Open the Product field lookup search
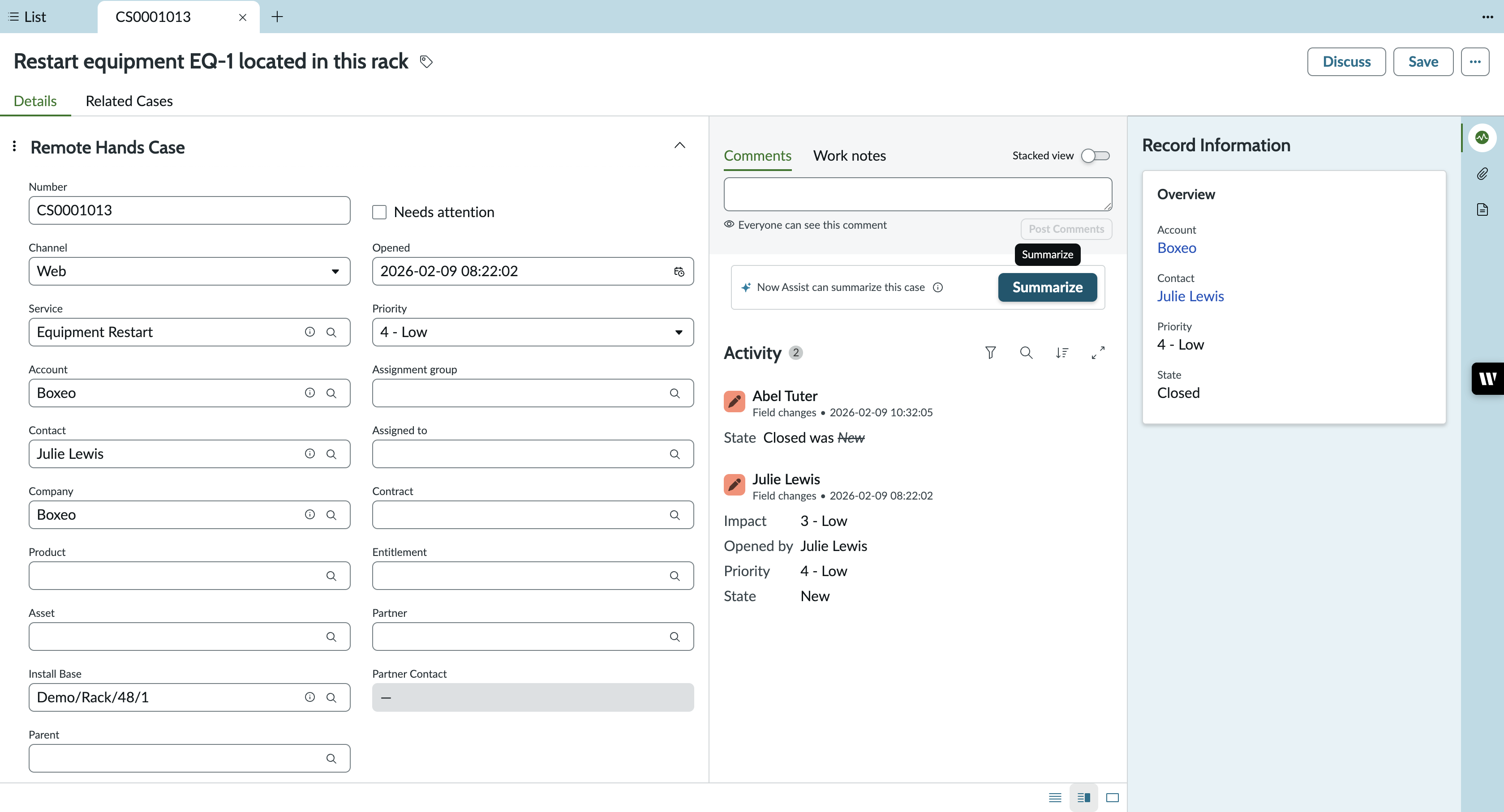 click(331, 576)
